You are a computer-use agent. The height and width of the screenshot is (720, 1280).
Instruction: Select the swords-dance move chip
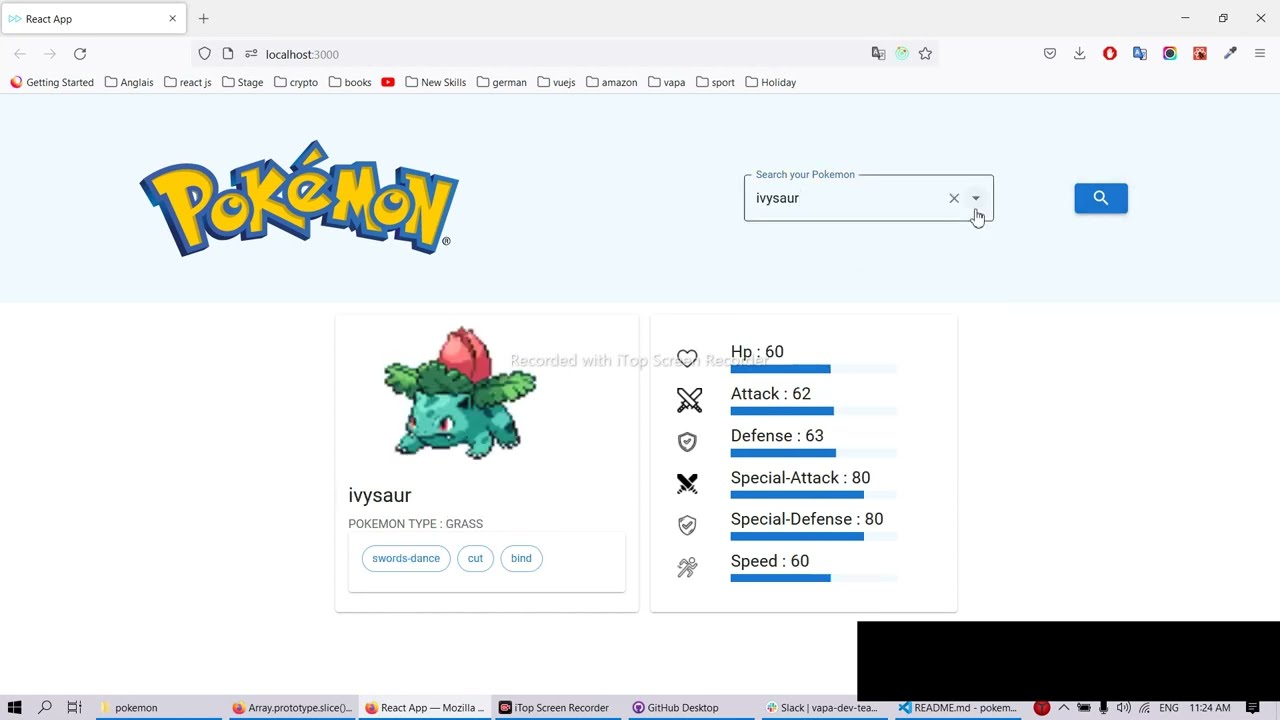[406, 558]
